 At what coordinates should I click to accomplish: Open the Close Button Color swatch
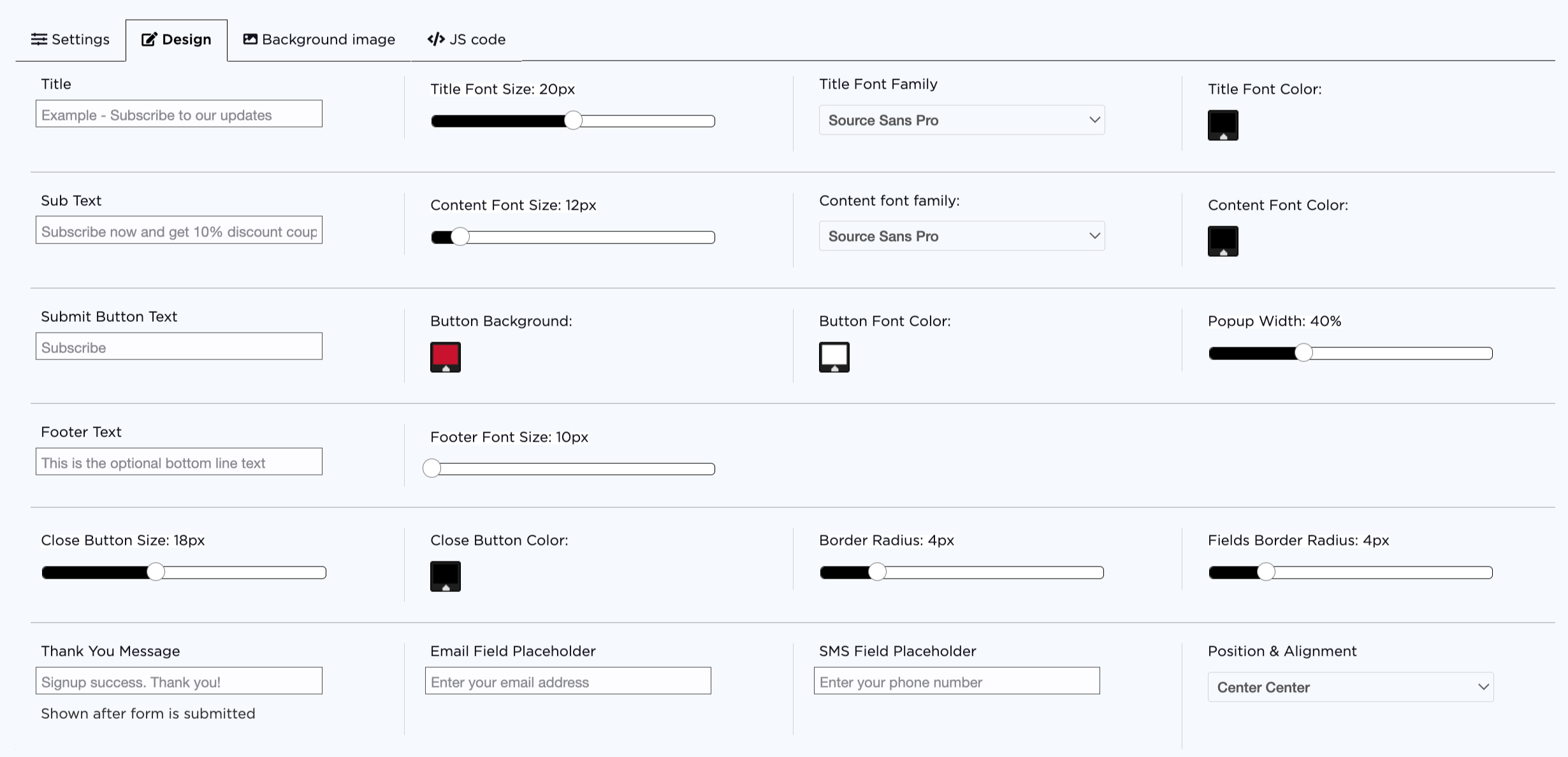pyautogui.click(x=446, y=577)
